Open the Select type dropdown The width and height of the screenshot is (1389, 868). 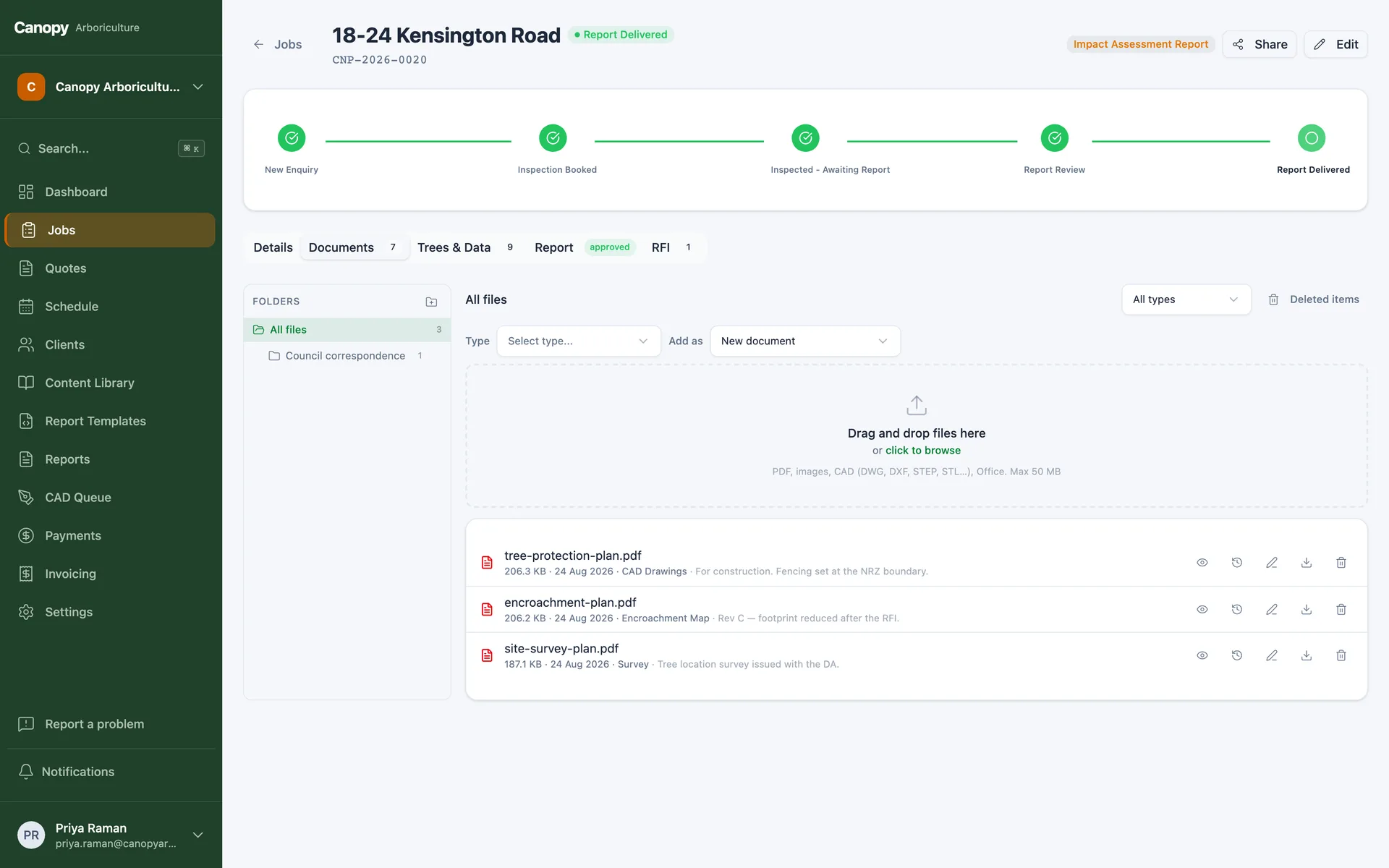click(578, 341)
